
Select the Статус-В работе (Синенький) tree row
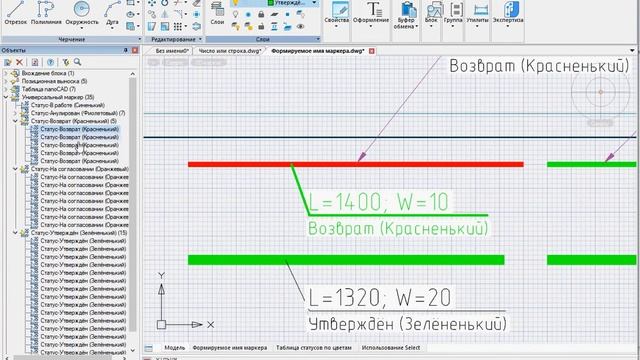pyautogui.click(x=67, y=105)
